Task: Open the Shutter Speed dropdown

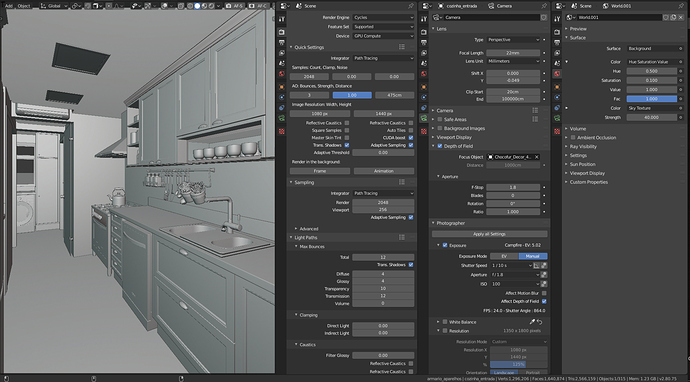Action: click(x=512, y=265)
